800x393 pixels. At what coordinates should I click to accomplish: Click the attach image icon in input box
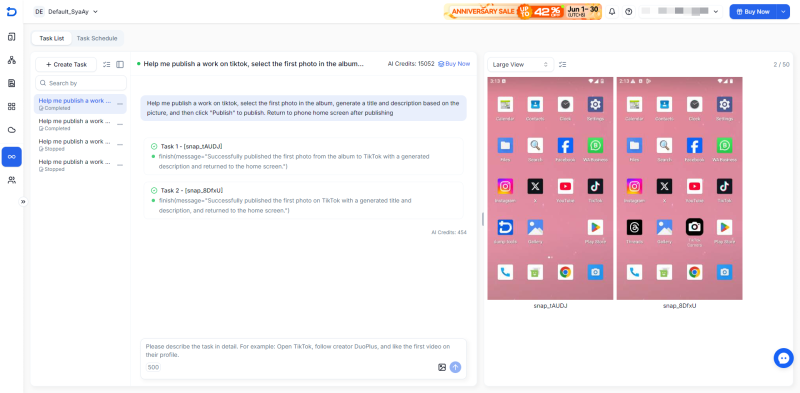[442, 367]
